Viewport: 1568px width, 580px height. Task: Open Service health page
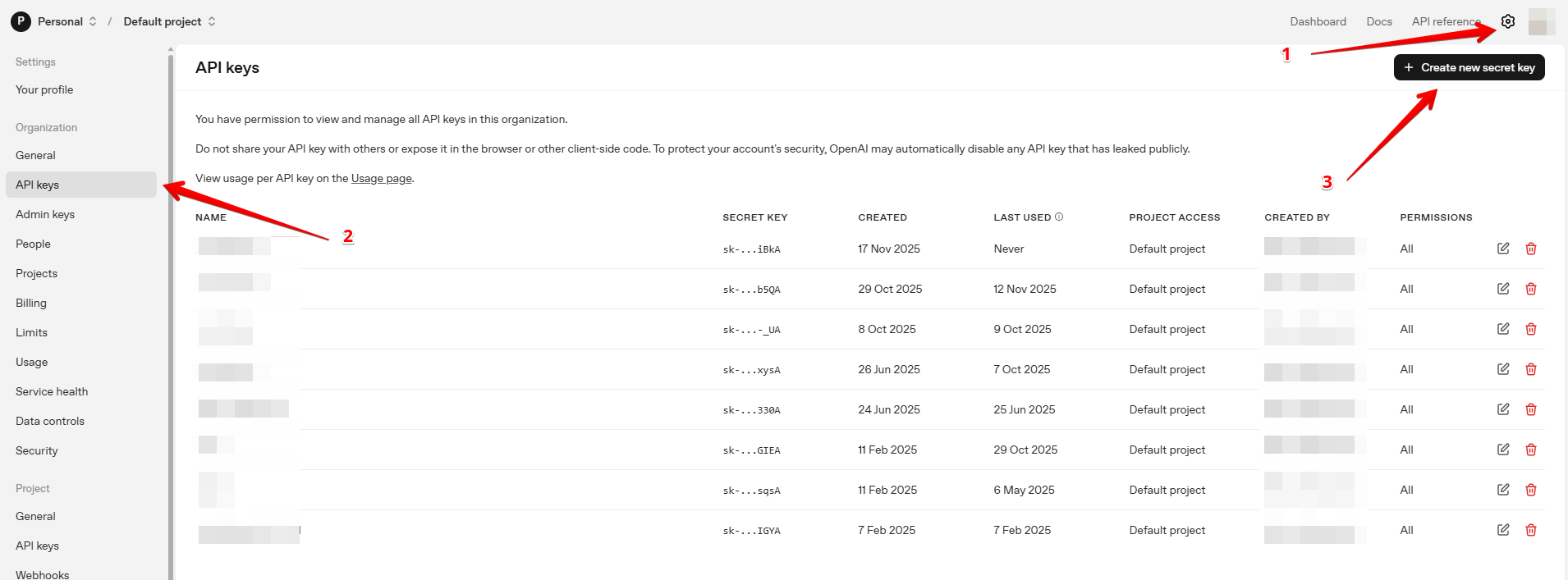[52, 391]
